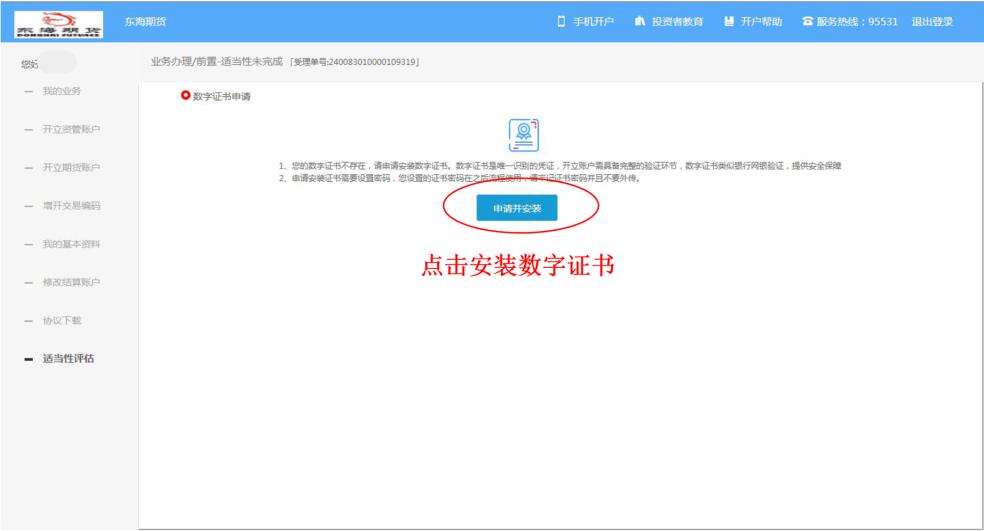Open 增开交易编码 sidebar item
Image resolution: width=984 pixels, height=531 pixels.
point(71,206)
